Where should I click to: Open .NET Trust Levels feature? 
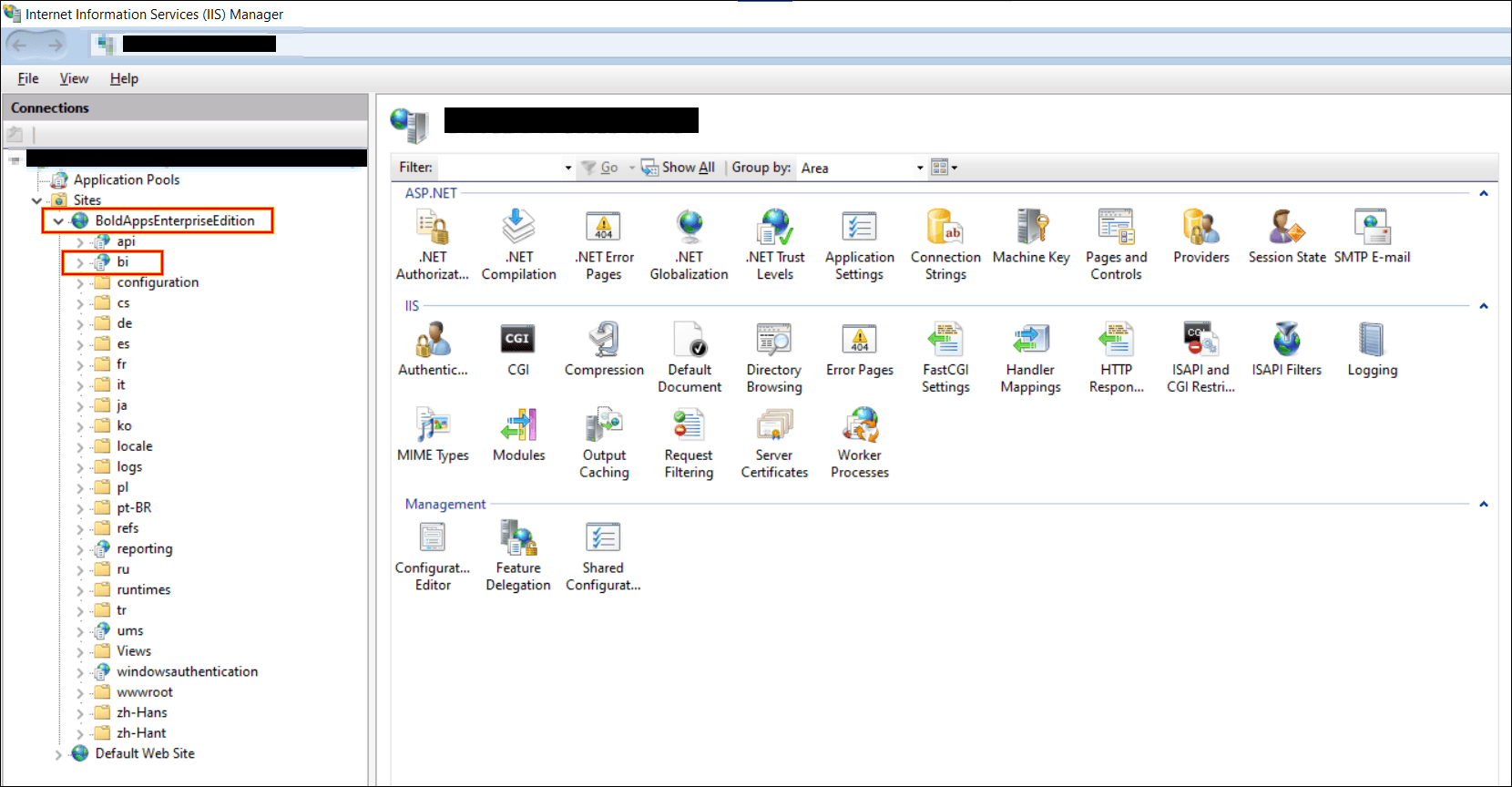click(775, 244)
